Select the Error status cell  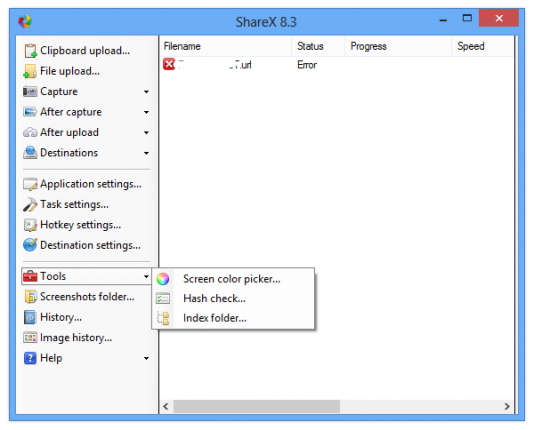click(x=307, y=65)
